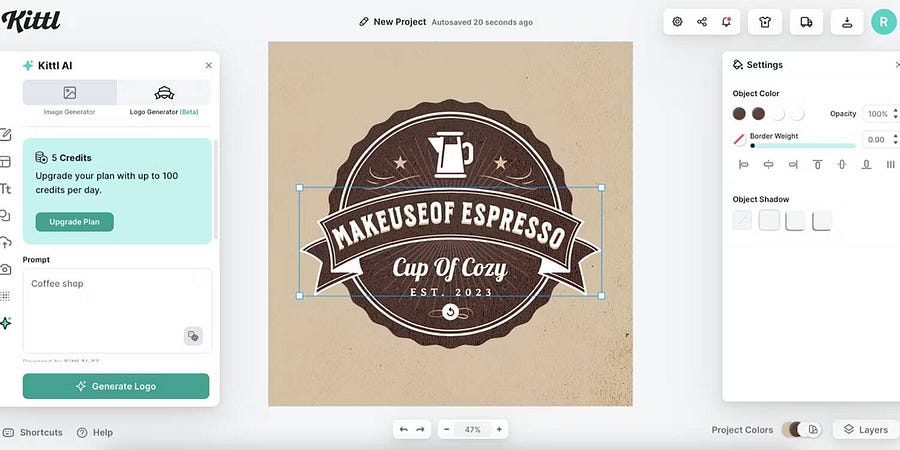Switch to the Logo Generator tab
The width and height of the screenshot is (900, 450).
pyautogui.click(x=166, y=97)
